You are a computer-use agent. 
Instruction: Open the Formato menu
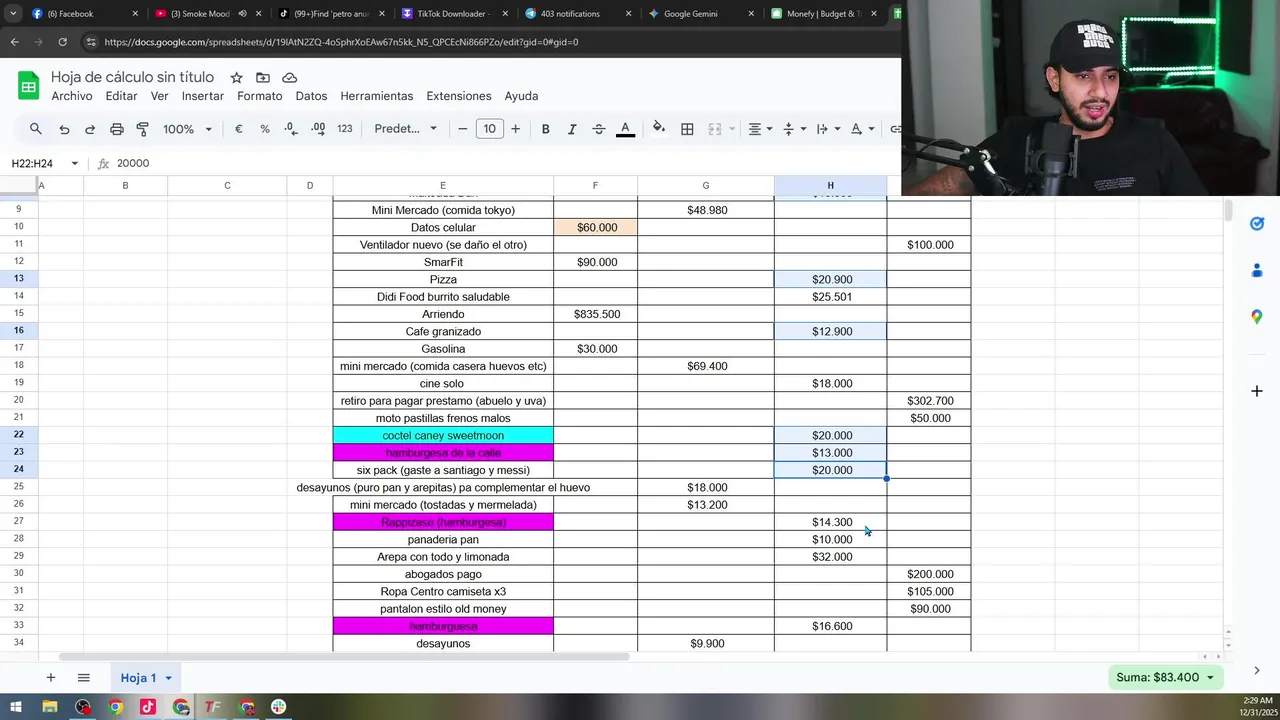tap(260, 96)
